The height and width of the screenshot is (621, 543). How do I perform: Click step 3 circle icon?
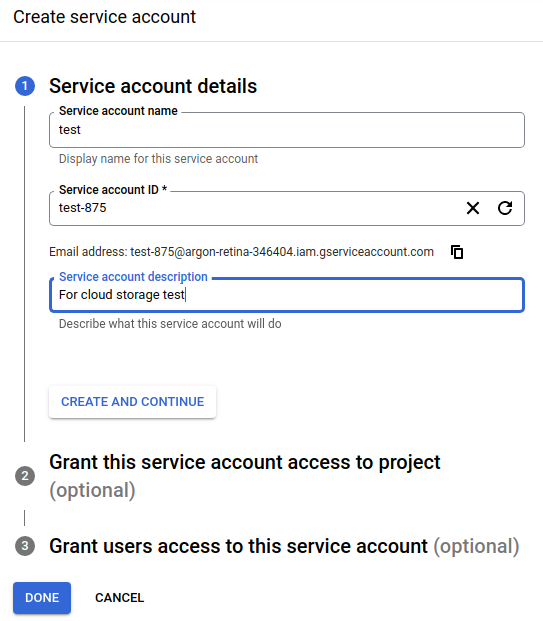click(25, 546)
